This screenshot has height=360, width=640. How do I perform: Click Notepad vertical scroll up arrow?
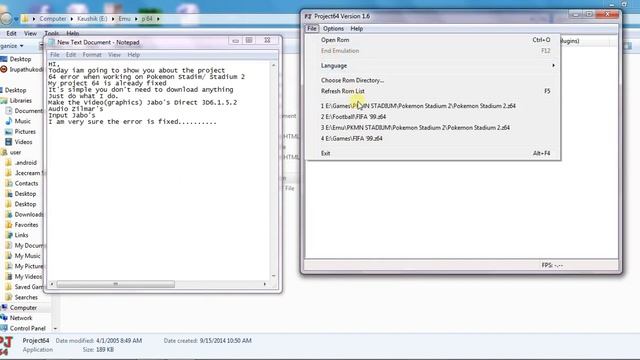tap(273, 65)
